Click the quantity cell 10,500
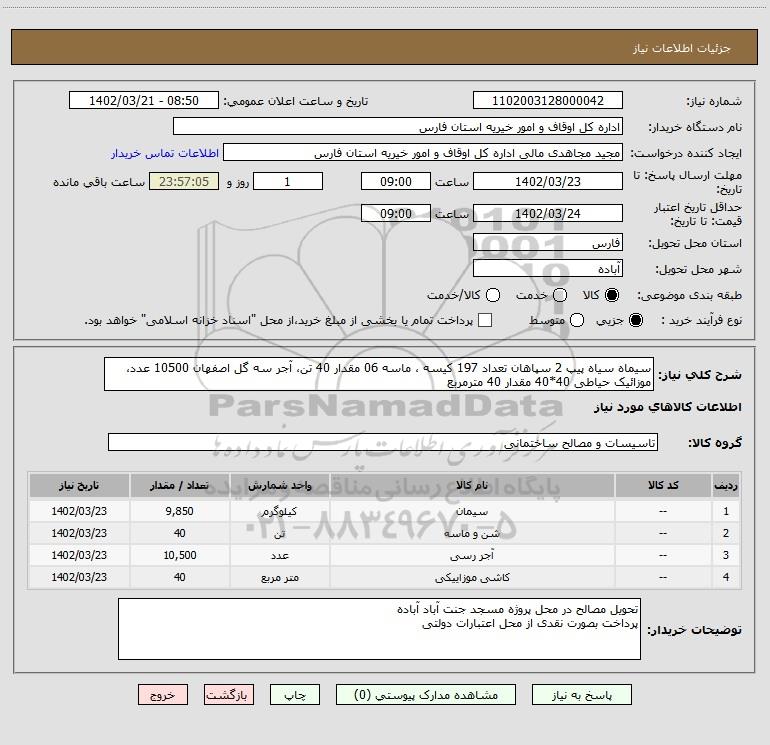 [180, 555]
